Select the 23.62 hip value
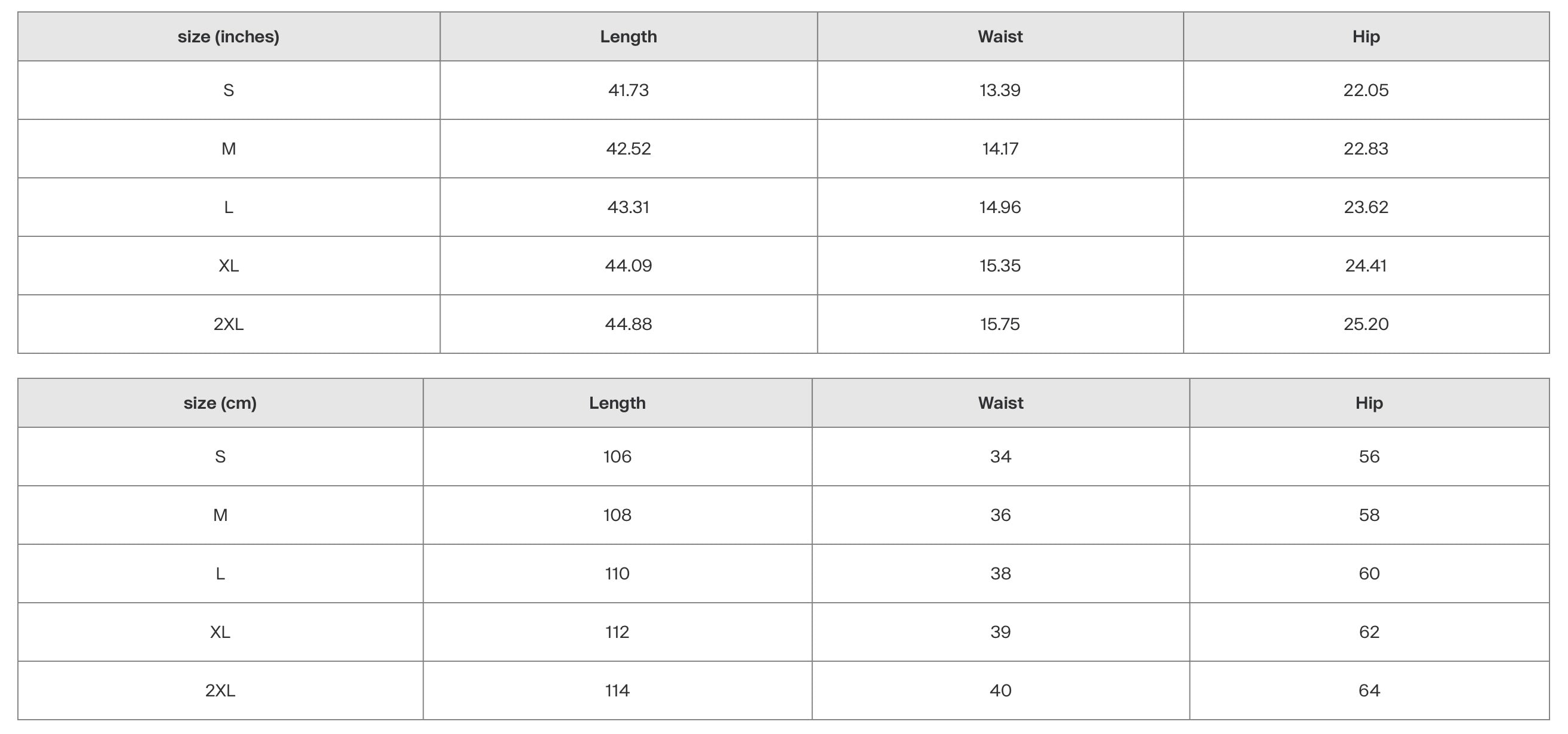 [x=1366, y=207]
